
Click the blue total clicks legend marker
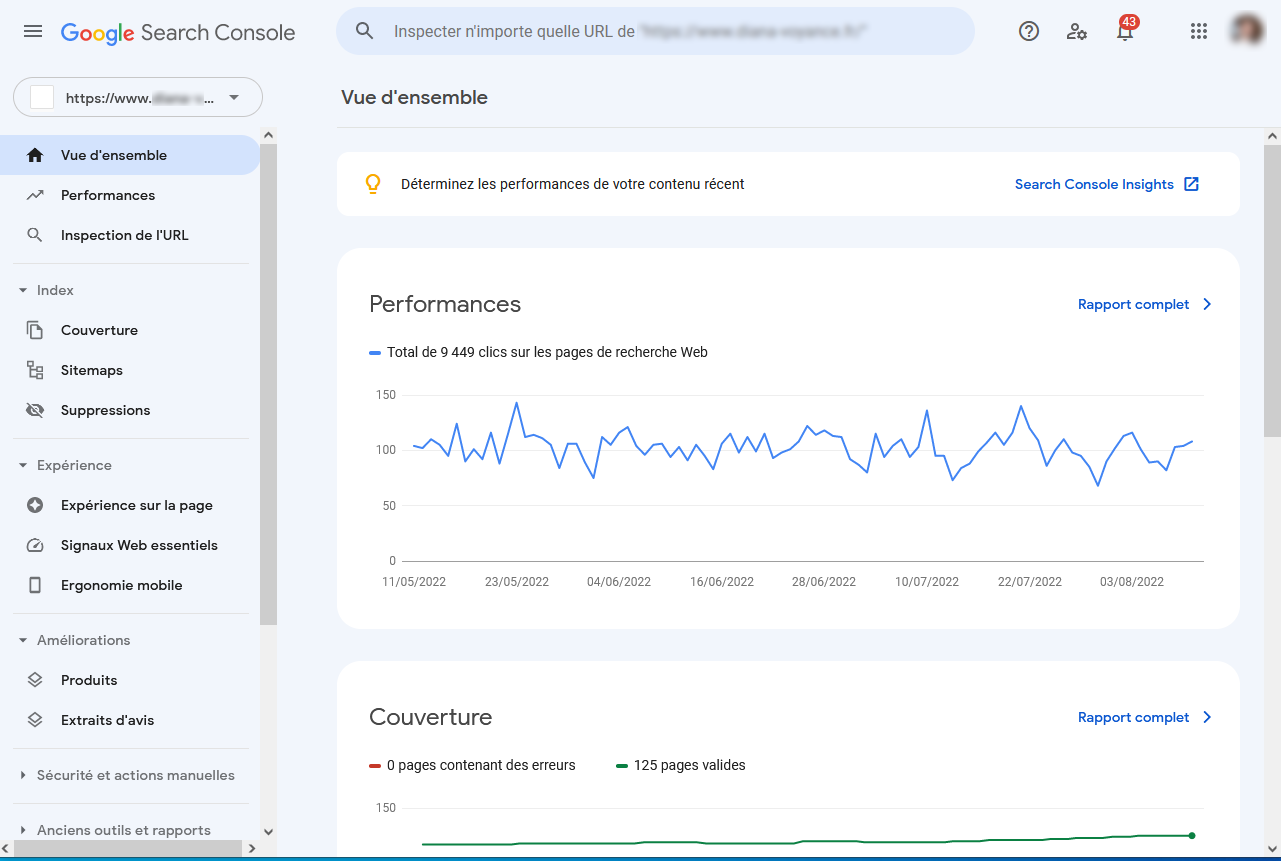point(375,352)
